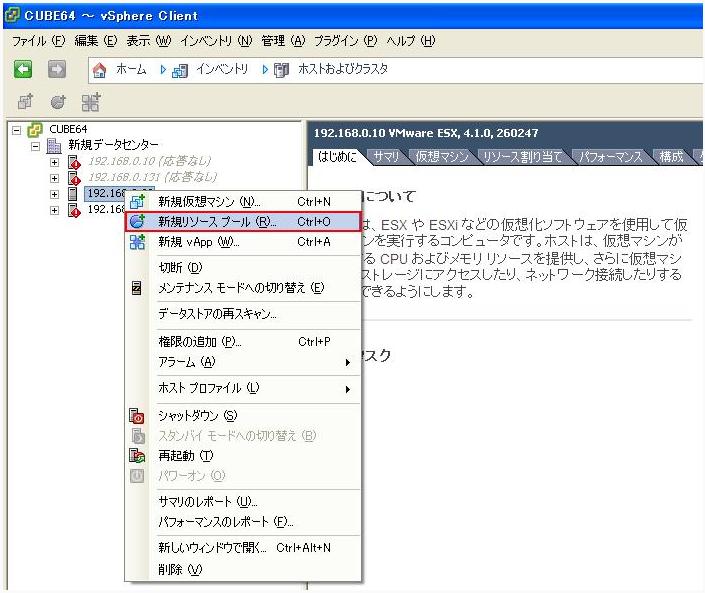
Task: Open the 編集 (E) menu
Action: [x=95, y=41]
